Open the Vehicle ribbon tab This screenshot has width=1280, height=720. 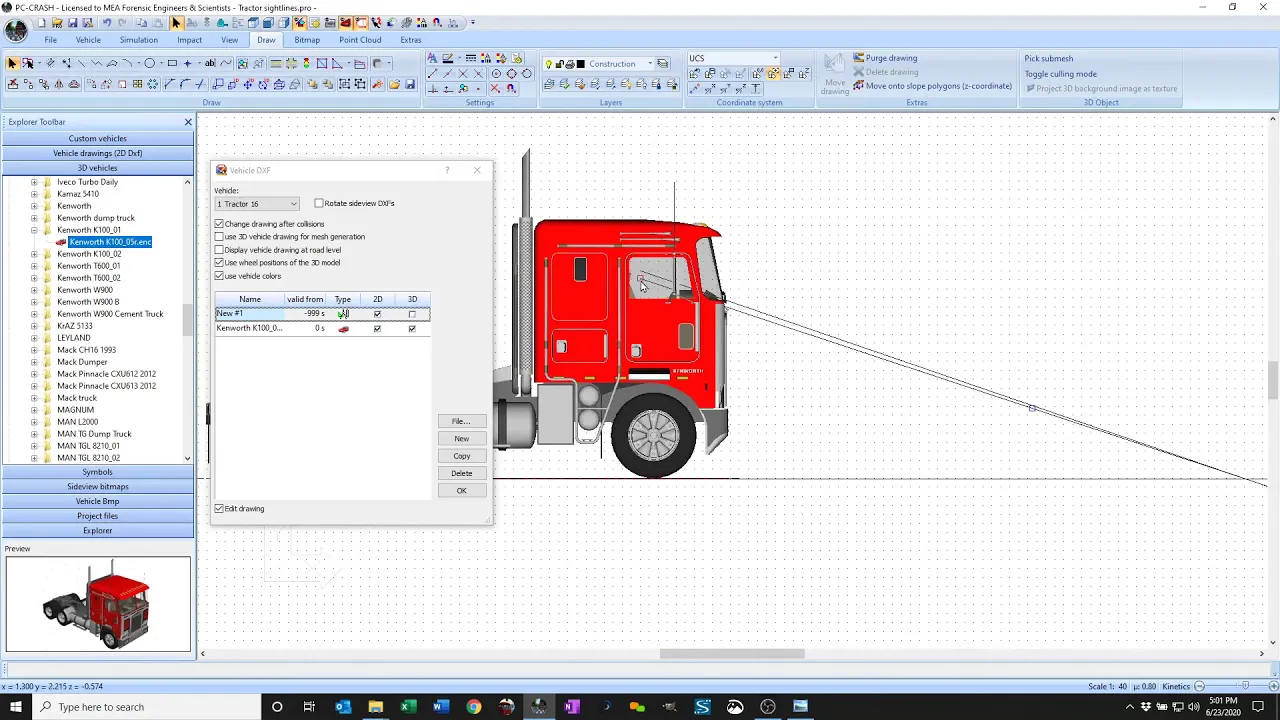click(x=88, y=40)
